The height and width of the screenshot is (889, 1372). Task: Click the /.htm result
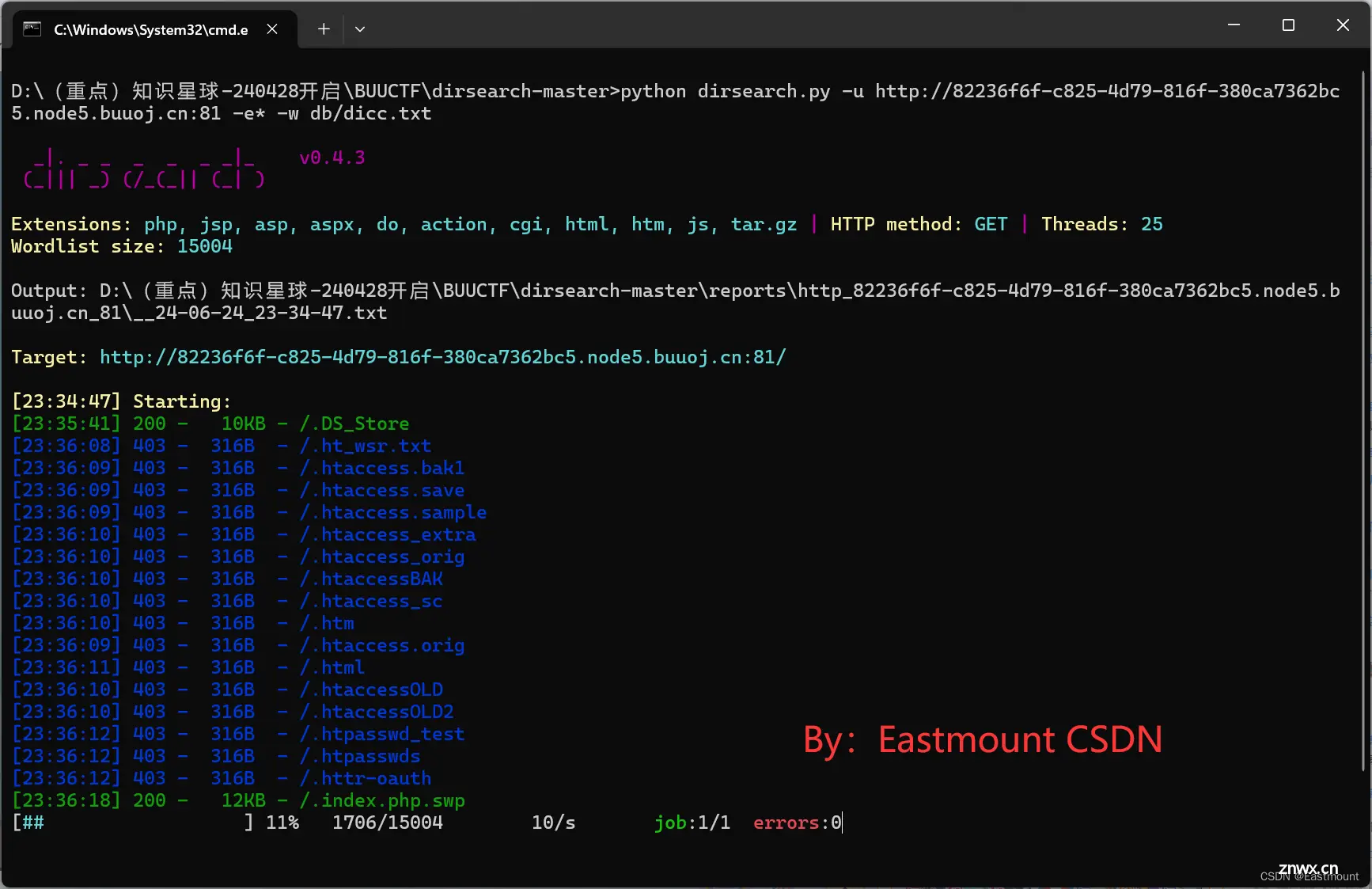(x=183, y=623)
